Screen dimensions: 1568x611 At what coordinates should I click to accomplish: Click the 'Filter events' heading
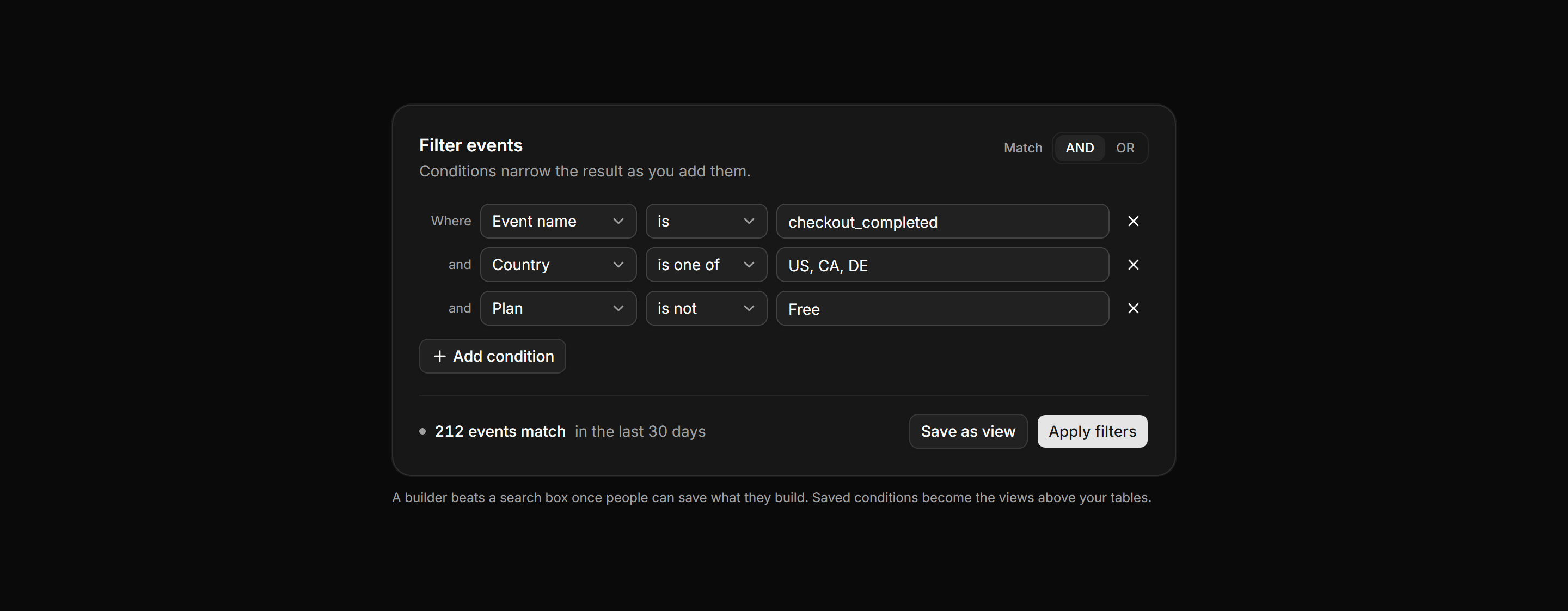coord(470,145)
